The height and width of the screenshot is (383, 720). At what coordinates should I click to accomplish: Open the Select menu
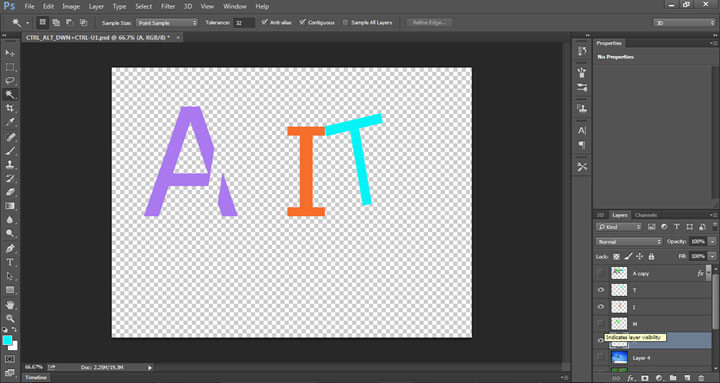143,6
